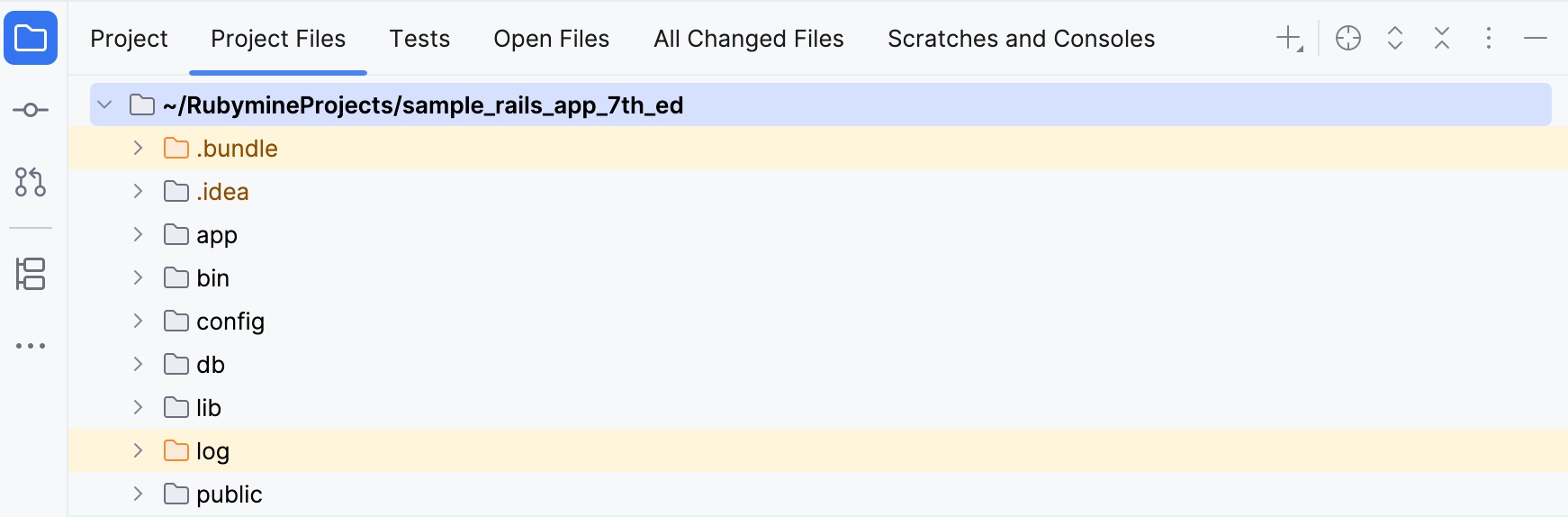Image resolution: width=1568 pixels, height=517 pixels.
Task: Open the panel options kebab menu
Action: coord(1489,39)
